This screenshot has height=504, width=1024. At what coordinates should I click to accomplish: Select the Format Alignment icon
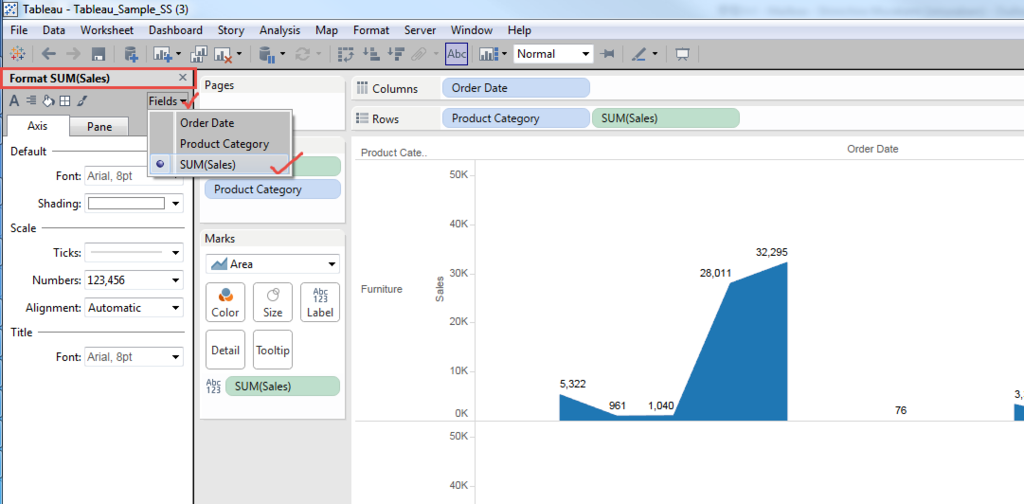[x=30, y=101]
